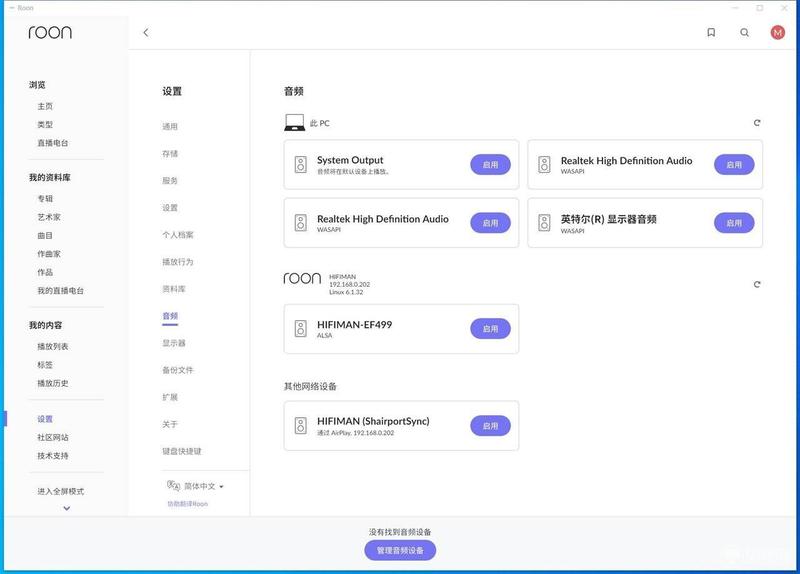Open 扩展 settings tab
Viewport: 800px width, 574px height.
(x=170, y=397)
